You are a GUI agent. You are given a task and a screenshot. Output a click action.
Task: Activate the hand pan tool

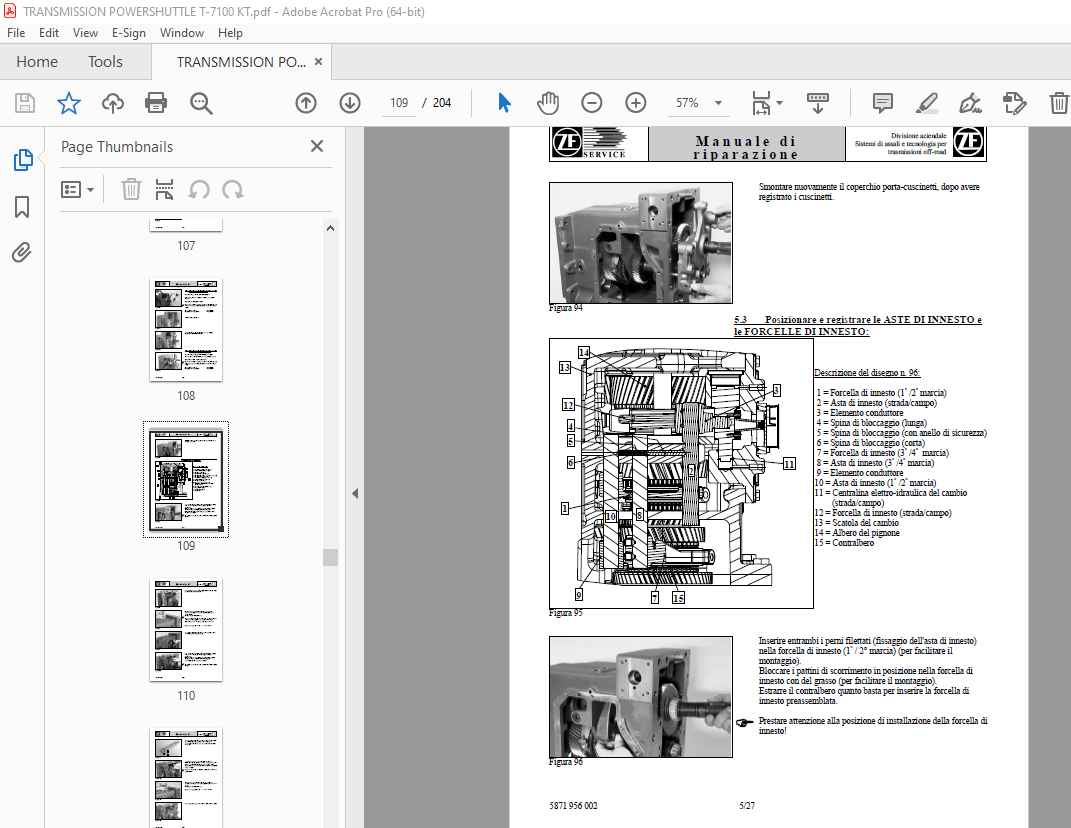548,103
